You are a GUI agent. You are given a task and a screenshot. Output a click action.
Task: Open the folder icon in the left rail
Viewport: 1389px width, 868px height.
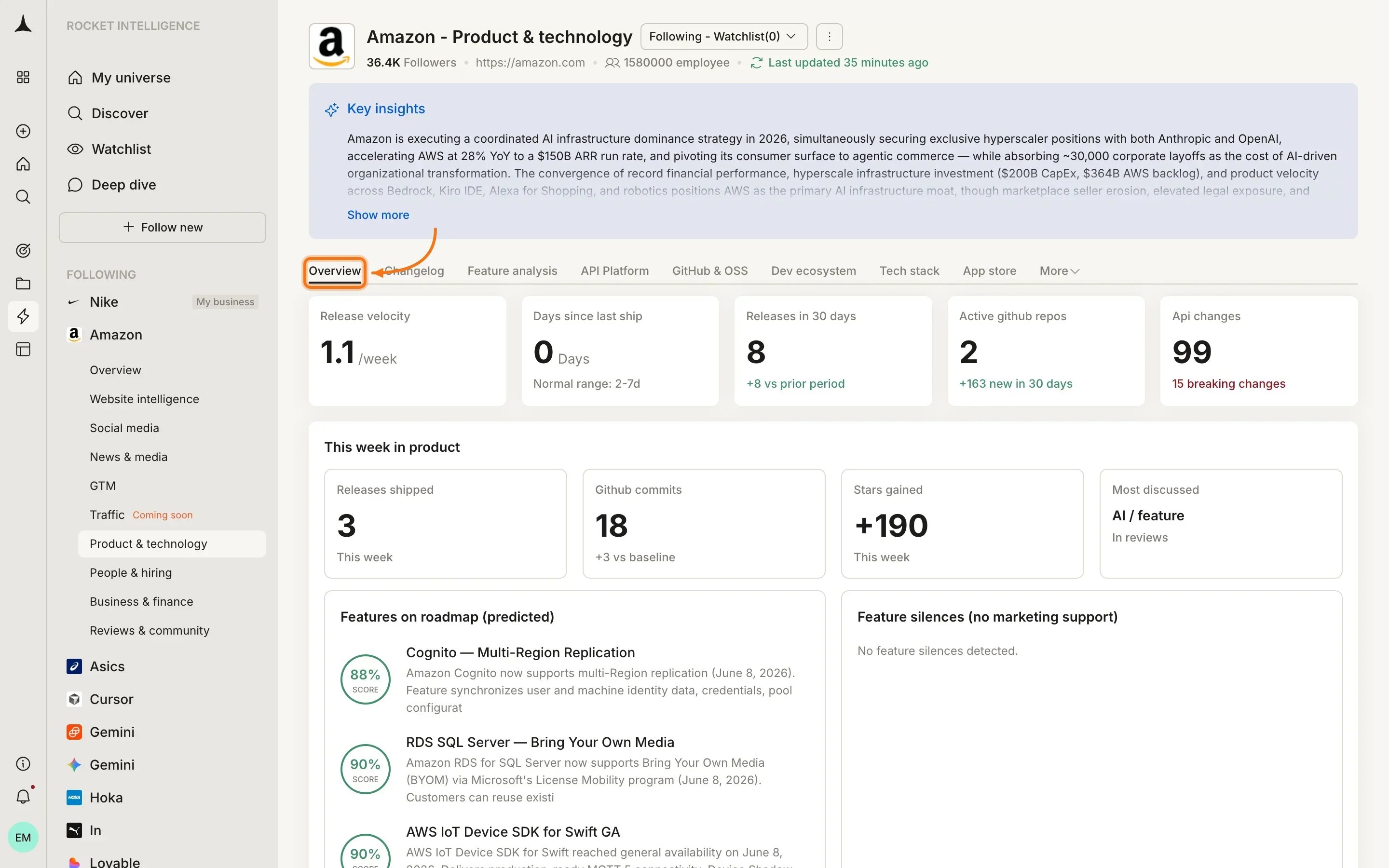(x=23, y=284)
